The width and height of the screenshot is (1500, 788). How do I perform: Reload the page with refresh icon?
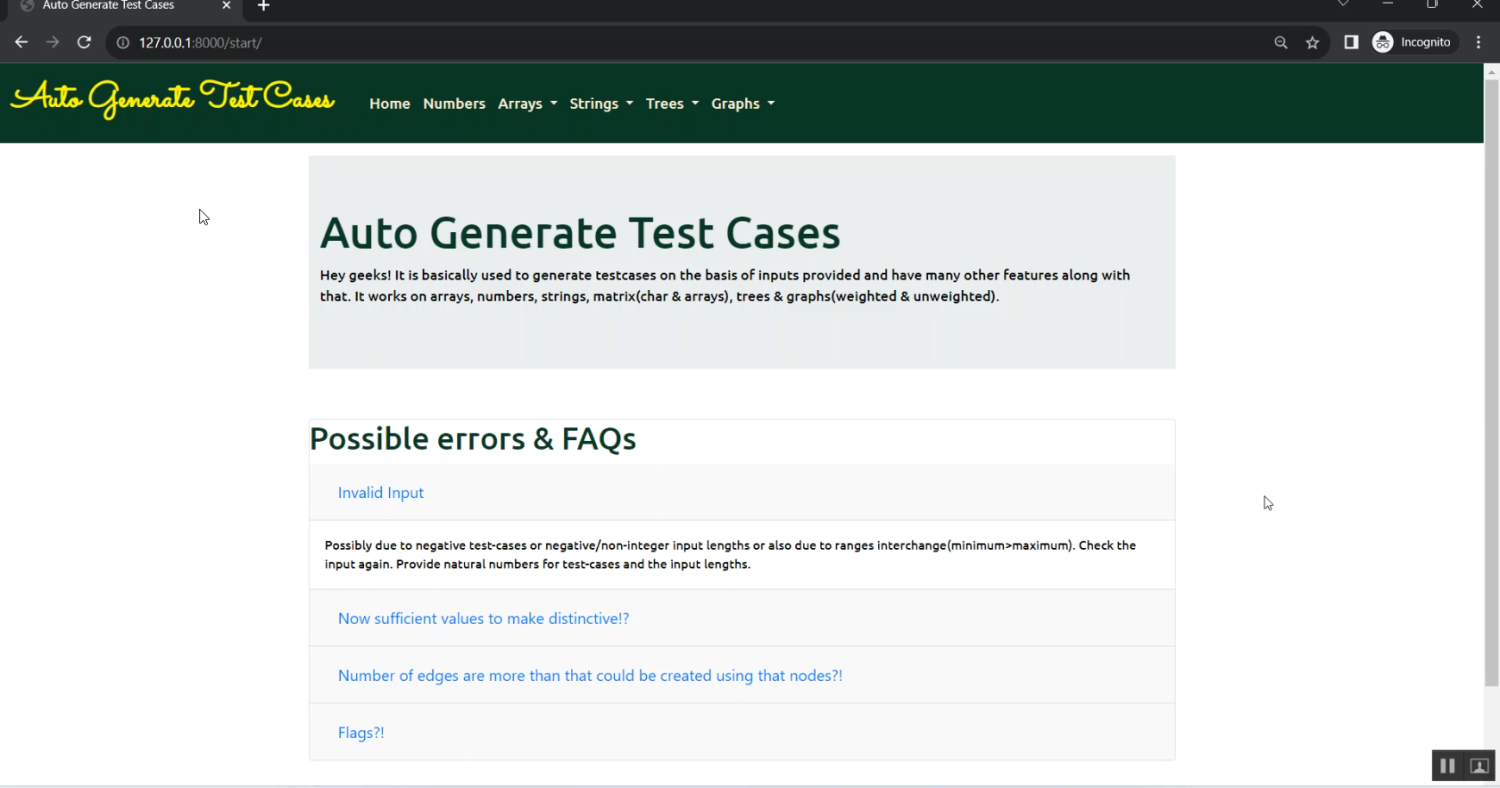pyautogui.click(x=84, y=42)
